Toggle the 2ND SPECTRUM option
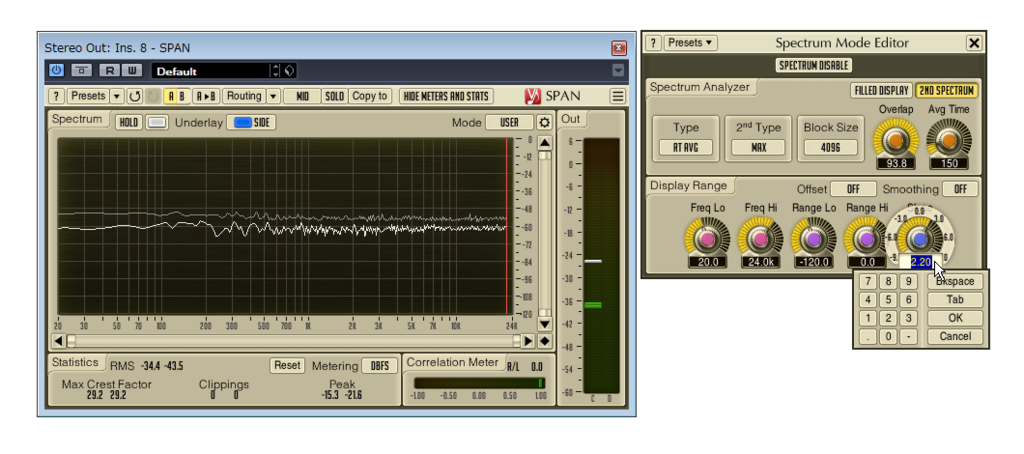The height and width of the screenshot is (454, 1024). 946,91
